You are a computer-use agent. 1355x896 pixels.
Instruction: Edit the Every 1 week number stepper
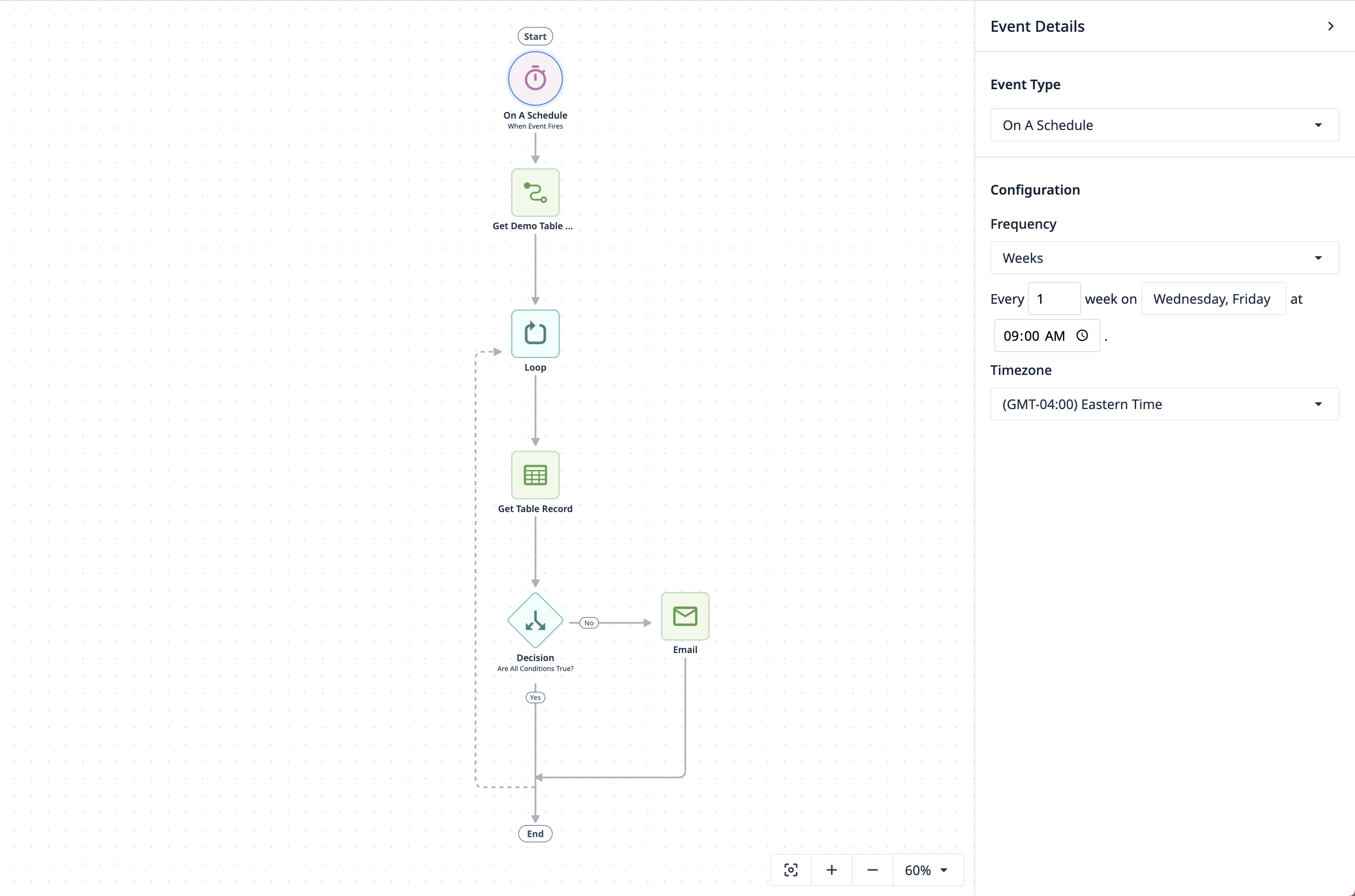point(1053,298)
